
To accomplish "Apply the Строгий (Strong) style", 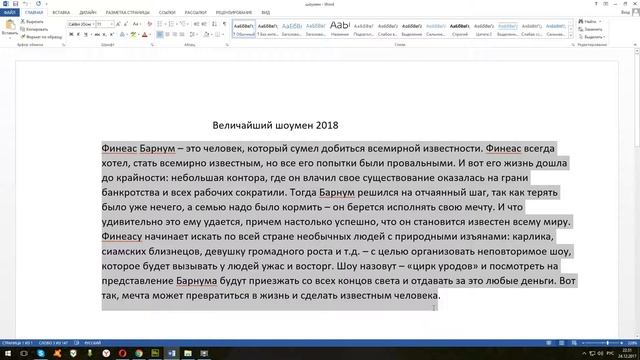I will [460, 29].
